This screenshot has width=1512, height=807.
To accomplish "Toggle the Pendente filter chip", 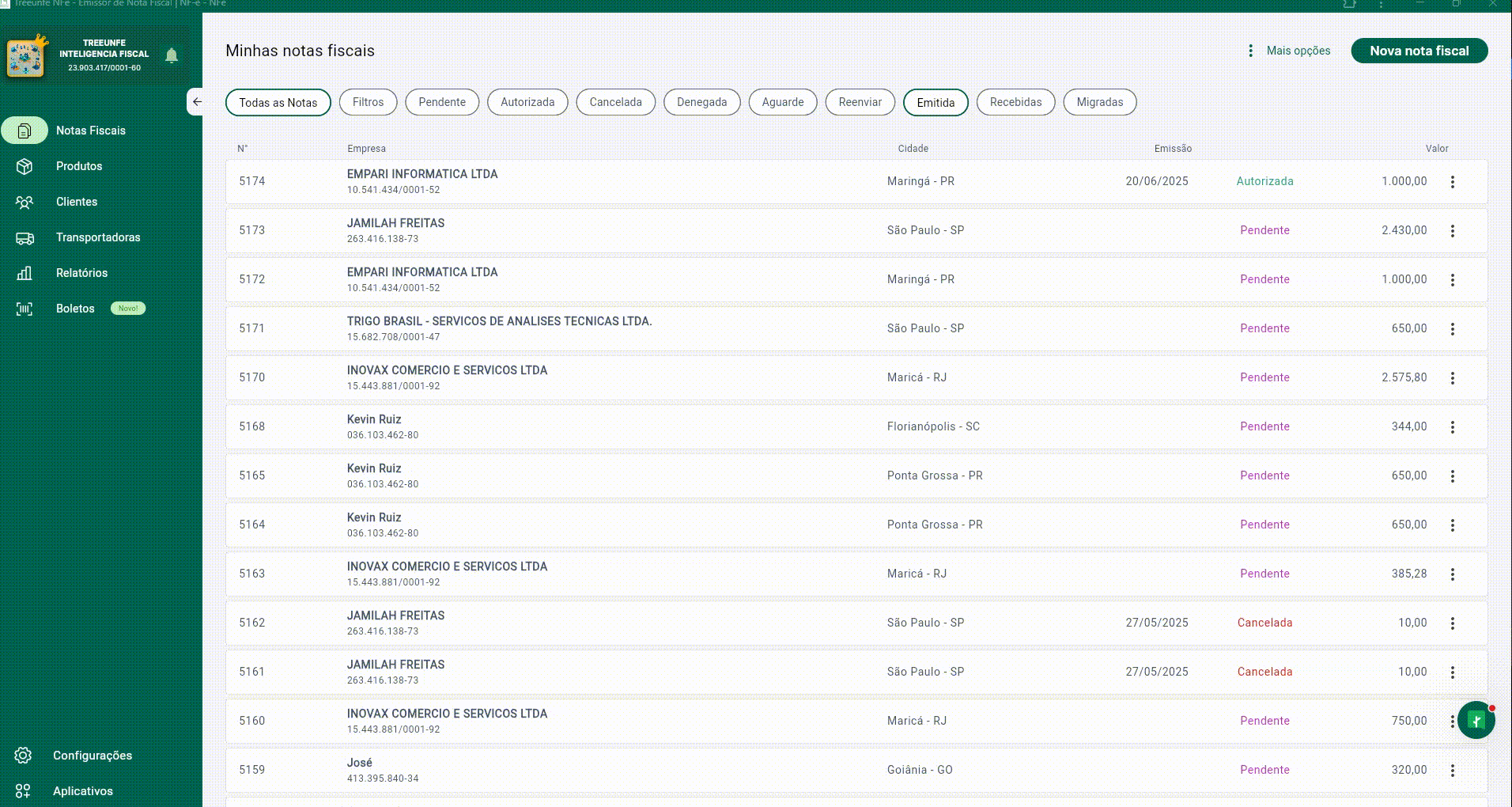I will click(442, 102).
